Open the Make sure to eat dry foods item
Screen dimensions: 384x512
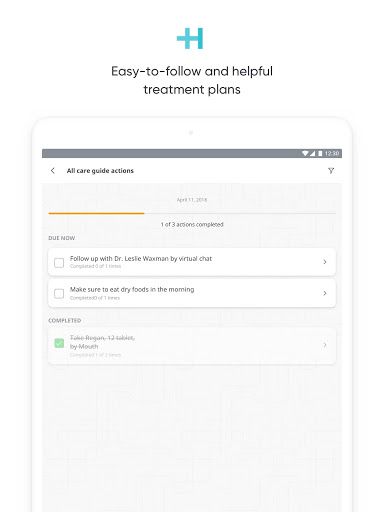click(192, 293)
